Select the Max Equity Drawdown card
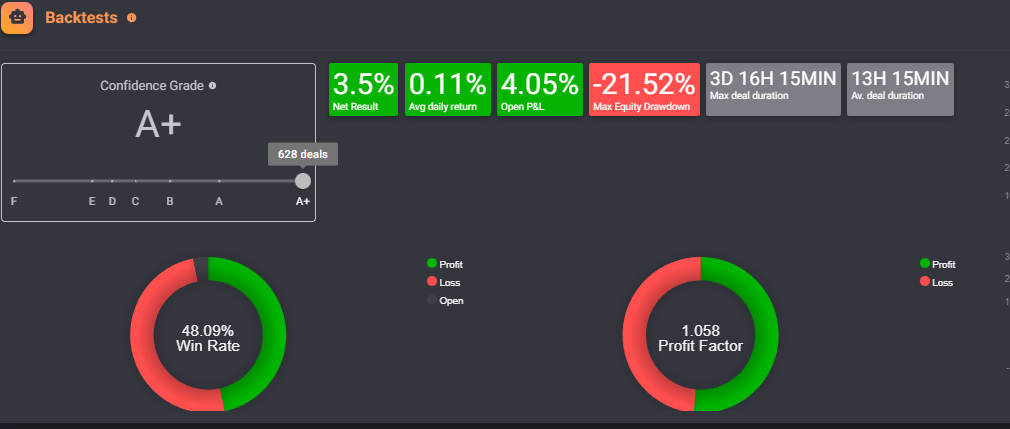The width and height of the screenshot is (1010, 429). 642,89
